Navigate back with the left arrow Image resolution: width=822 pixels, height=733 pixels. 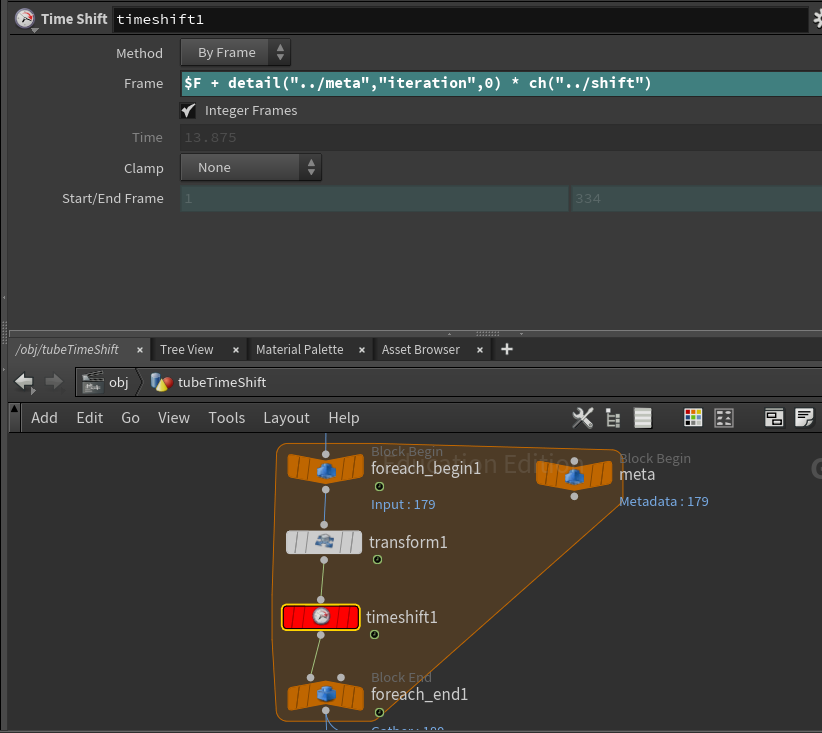(24, 382)
